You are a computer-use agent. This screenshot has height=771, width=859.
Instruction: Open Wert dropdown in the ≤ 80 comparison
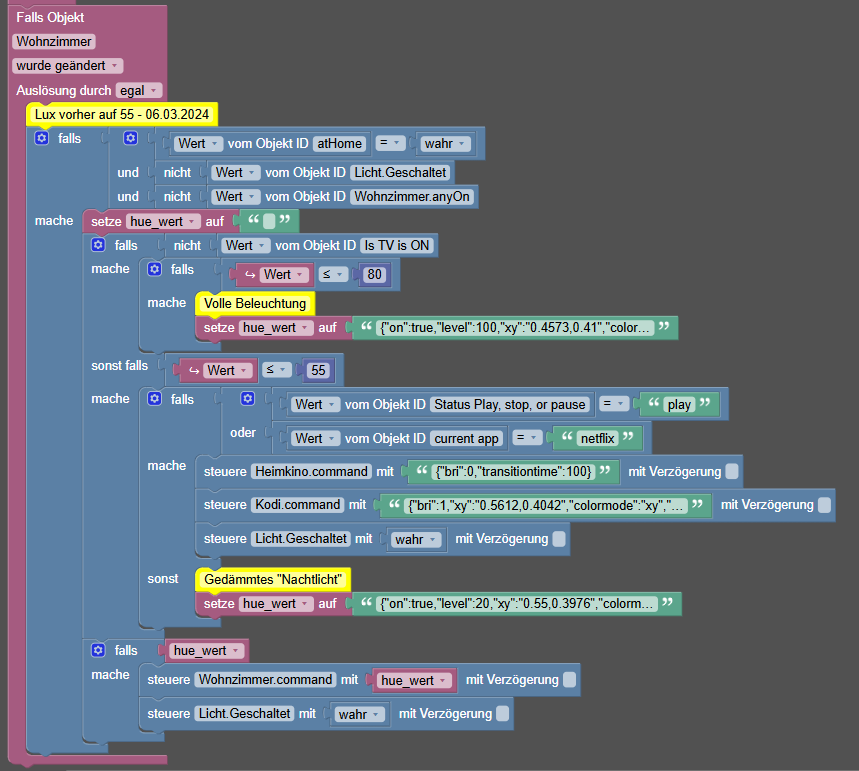[284, 275]
